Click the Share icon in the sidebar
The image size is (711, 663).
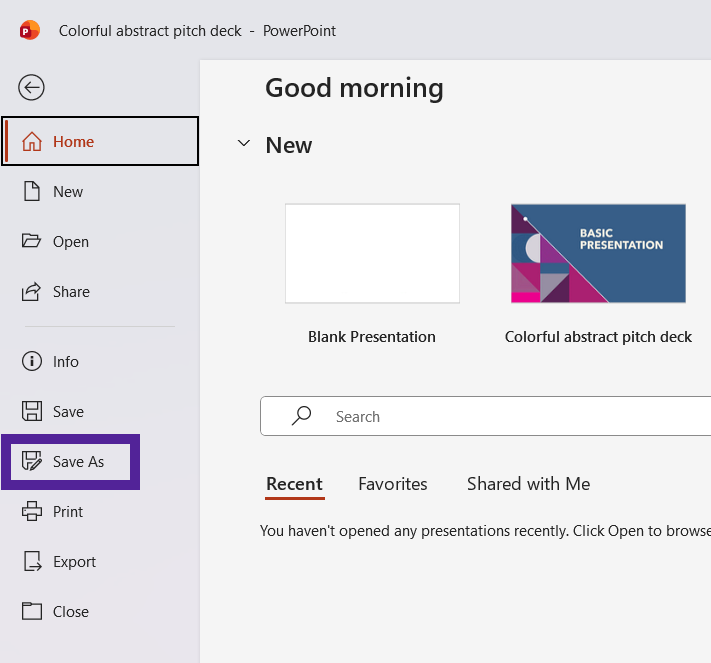pyautogui.click(x=32, y=291)
